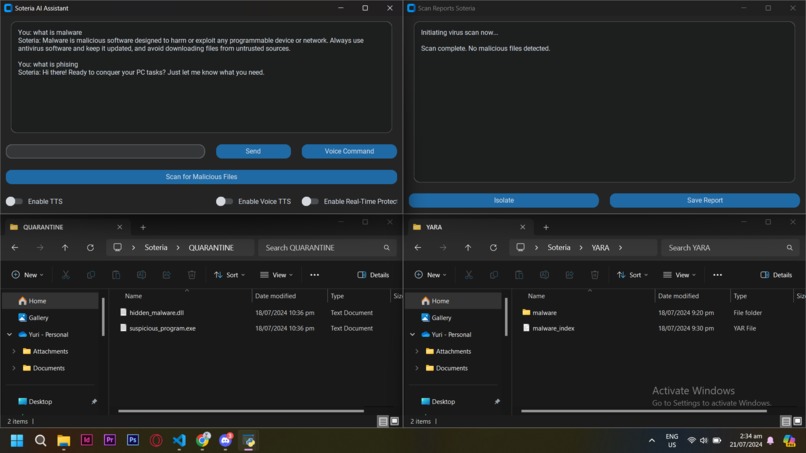806x453 pixels.
Task: Click the Delete trash icon in QUARANTINE toolbar
Action: point(192,275)
